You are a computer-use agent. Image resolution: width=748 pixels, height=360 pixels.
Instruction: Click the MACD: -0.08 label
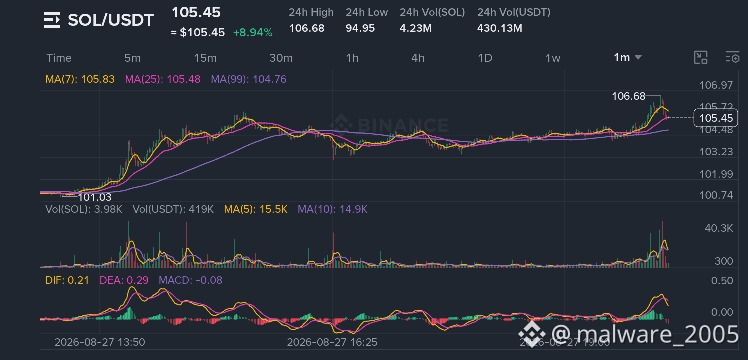pyautogui.click(x=191, y=280)
